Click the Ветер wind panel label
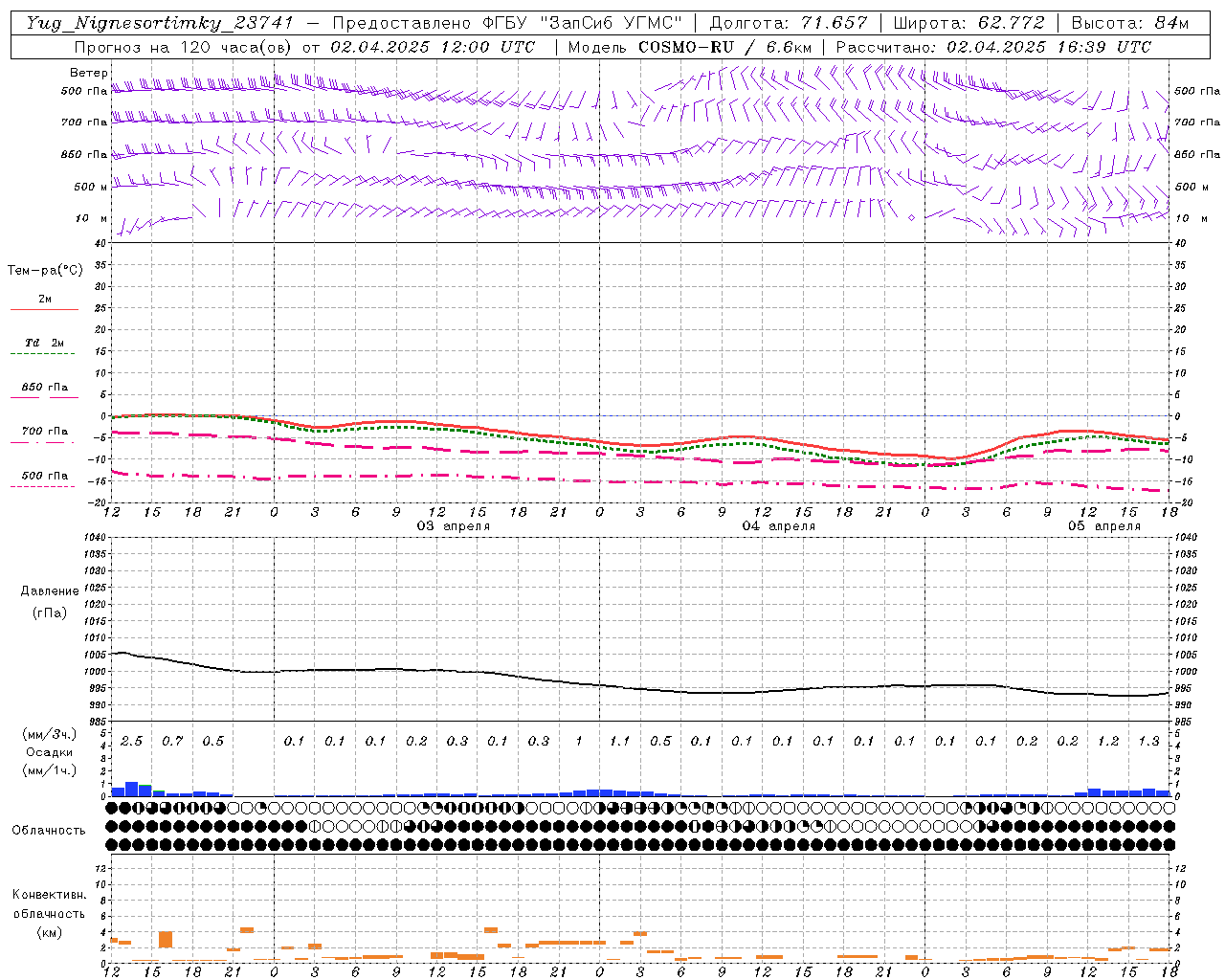The width and height of the screenshot is (1225, 980). tap(88, 73)
